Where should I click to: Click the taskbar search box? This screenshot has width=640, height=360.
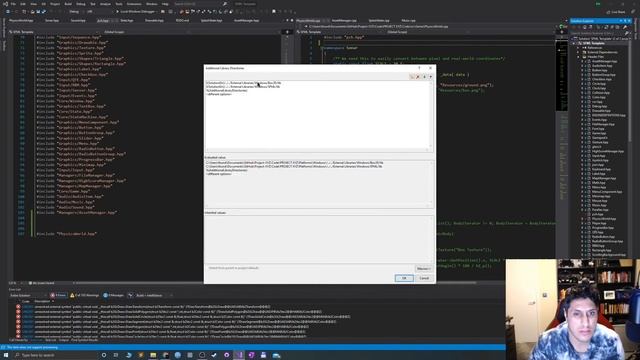(x=55, y=355)
